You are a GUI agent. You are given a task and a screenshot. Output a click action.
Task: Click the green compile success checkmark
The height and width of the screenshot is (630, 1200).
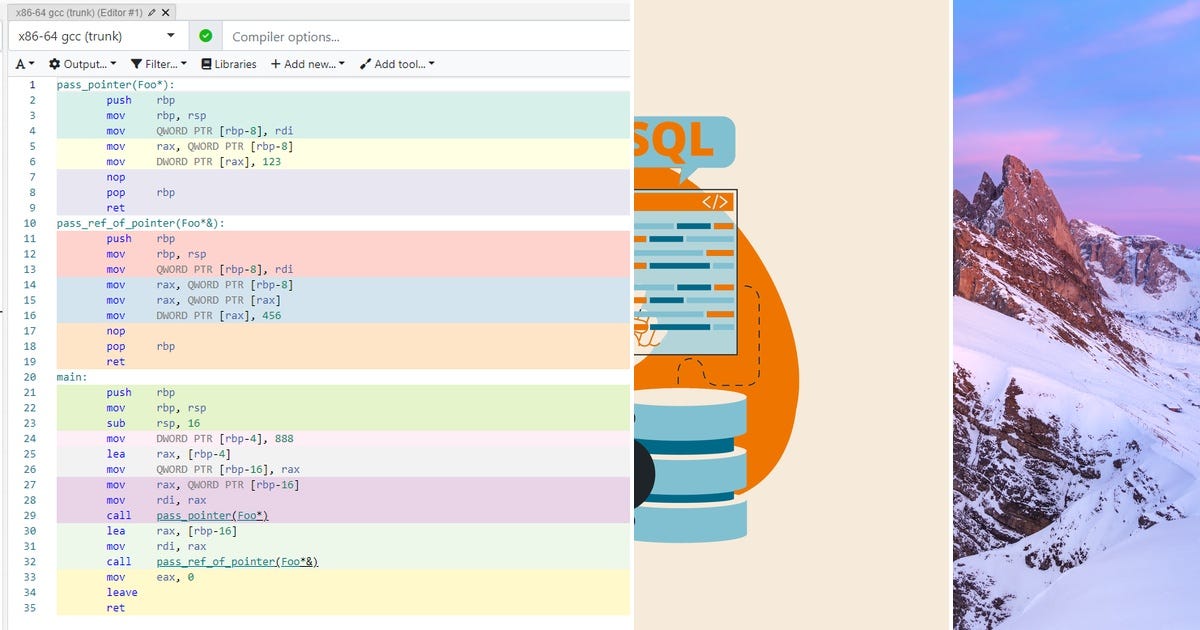tap(205, 34)
